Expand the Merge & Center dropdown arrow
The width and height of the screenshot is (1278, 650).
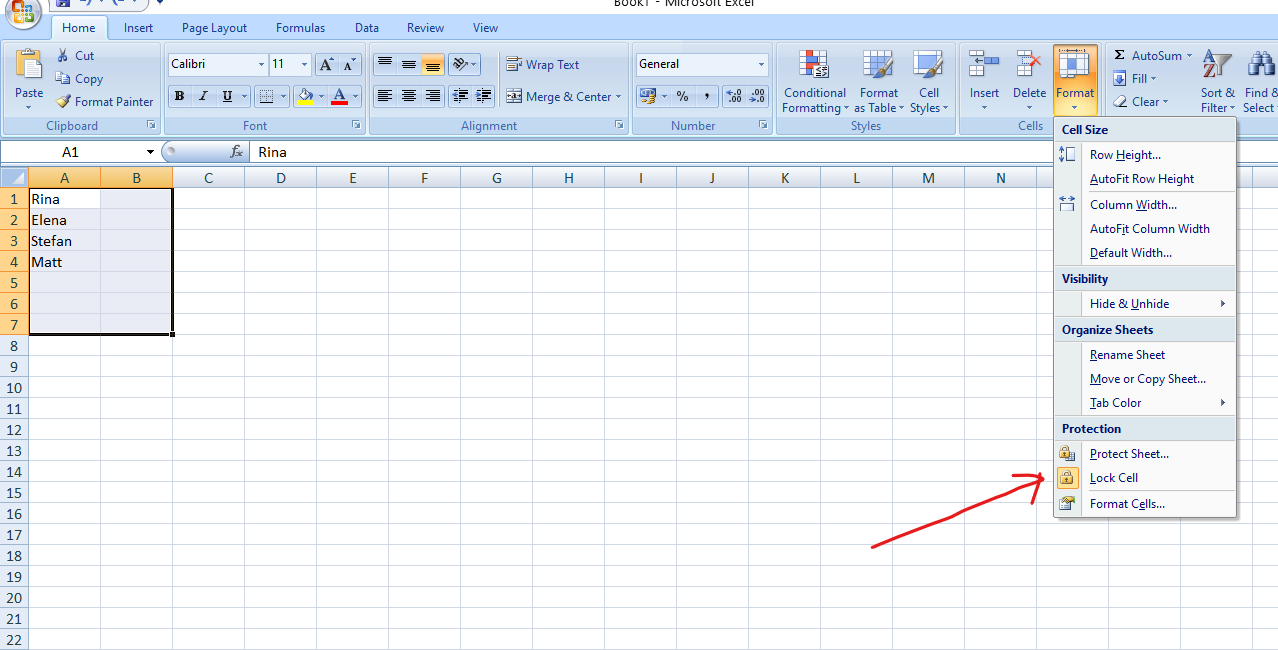618,97
